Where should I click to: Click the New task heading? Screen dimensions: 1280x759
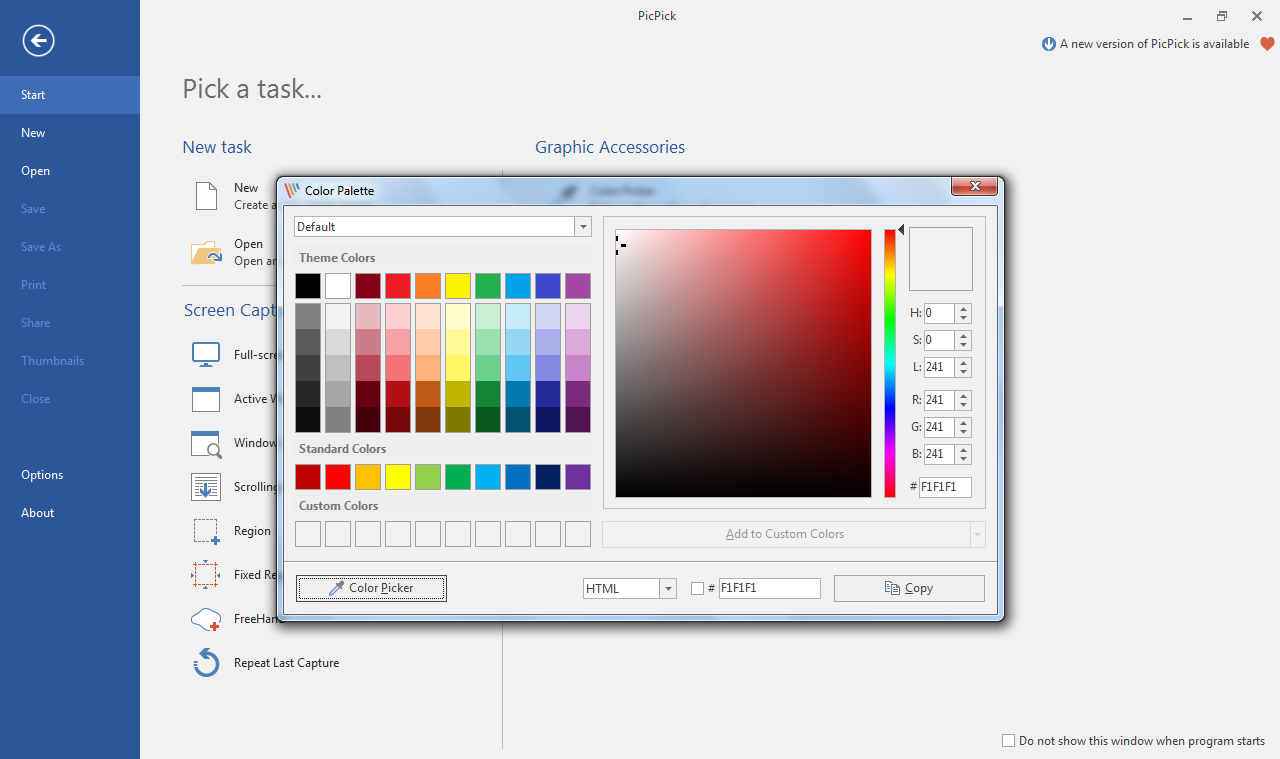pos(217,147)
